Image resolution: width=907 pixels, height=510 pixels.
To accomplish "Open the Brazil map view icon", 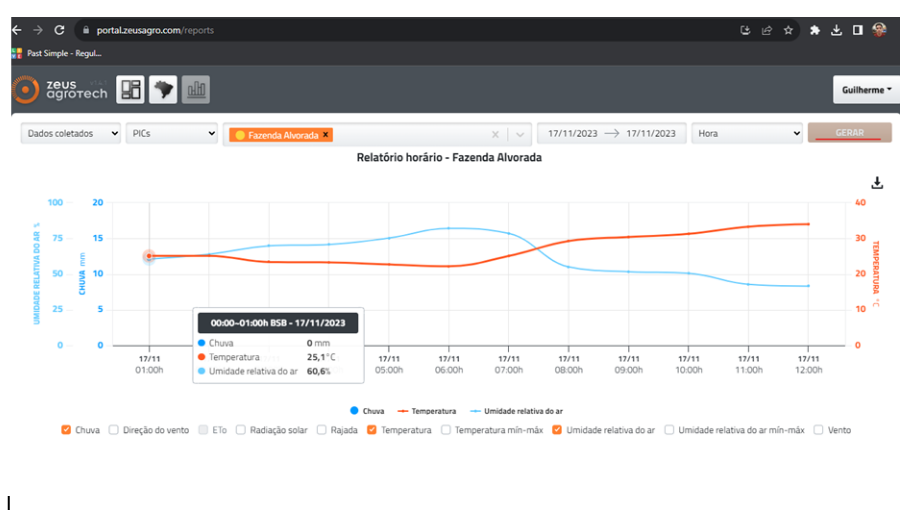I will (163, 90).
